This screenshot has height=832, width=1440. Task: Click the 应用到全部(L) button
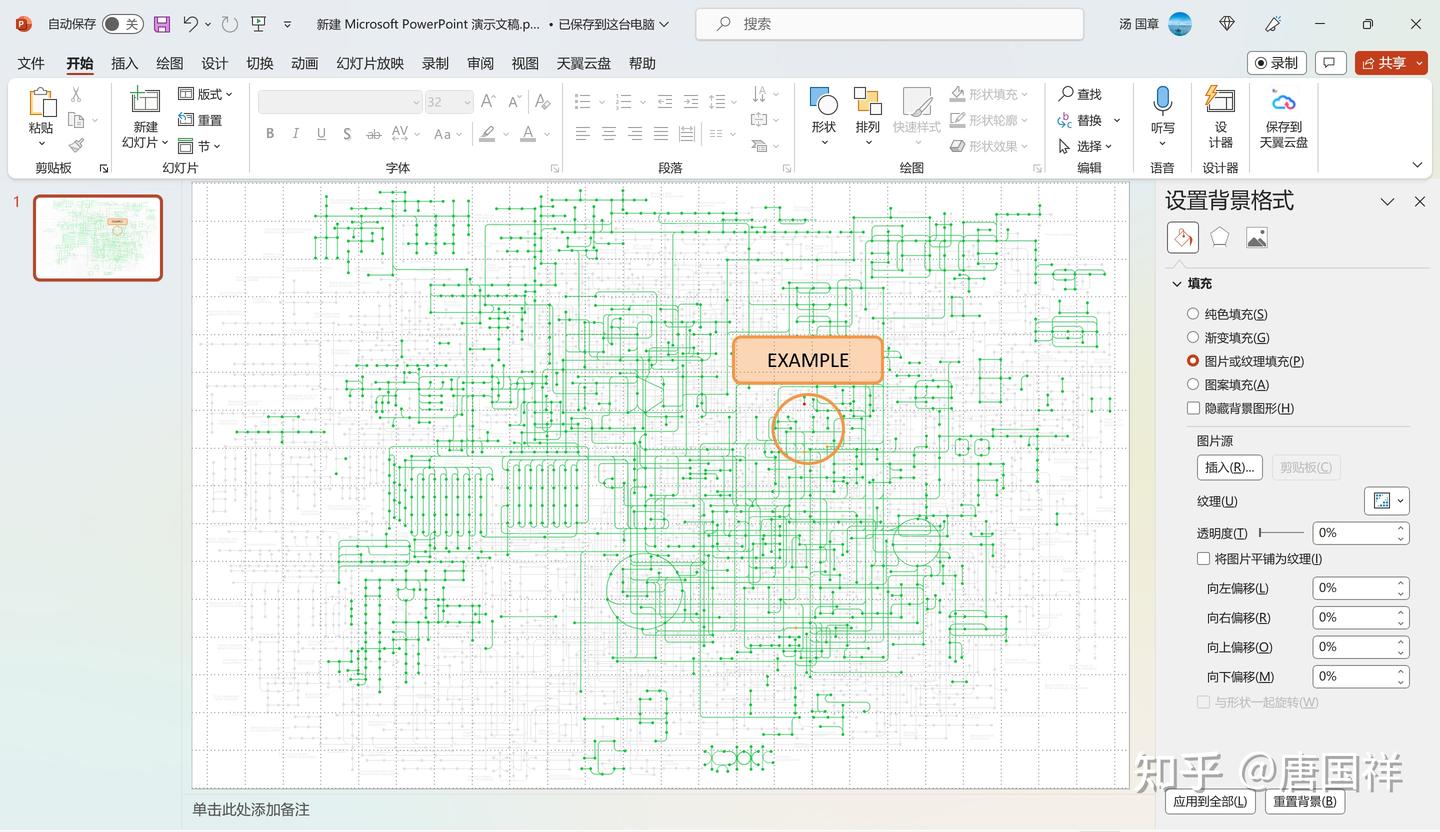click(1209, 801)
